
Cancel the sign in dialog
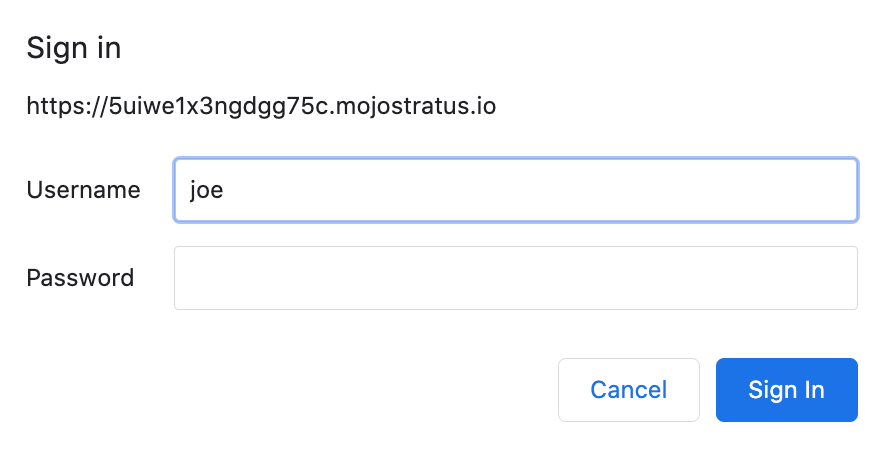click(629, 390)
